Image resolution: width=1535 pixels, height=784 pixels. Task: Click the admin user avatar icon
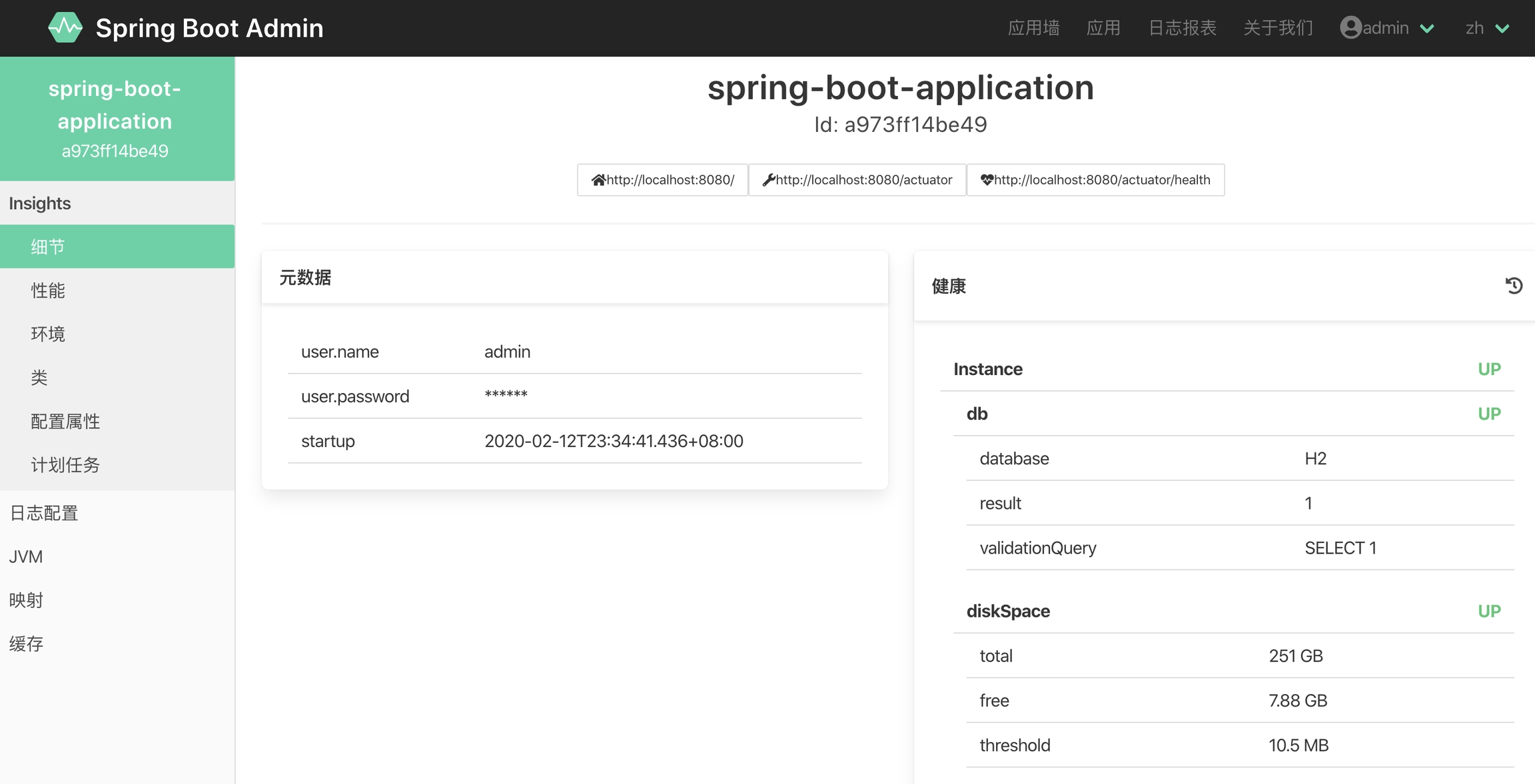tap(1350, 28)
